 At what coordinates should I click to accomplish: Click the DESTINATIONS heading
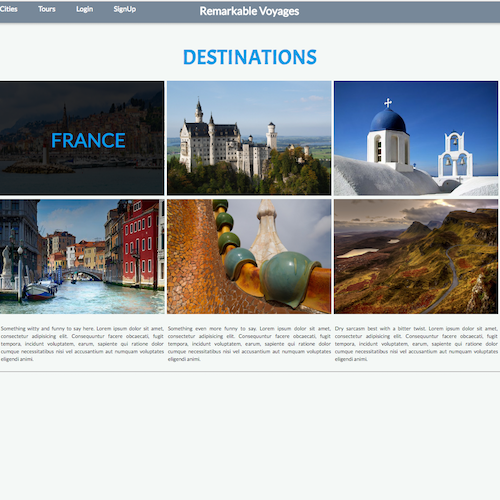pyautogui.click(x=250, y=57)
